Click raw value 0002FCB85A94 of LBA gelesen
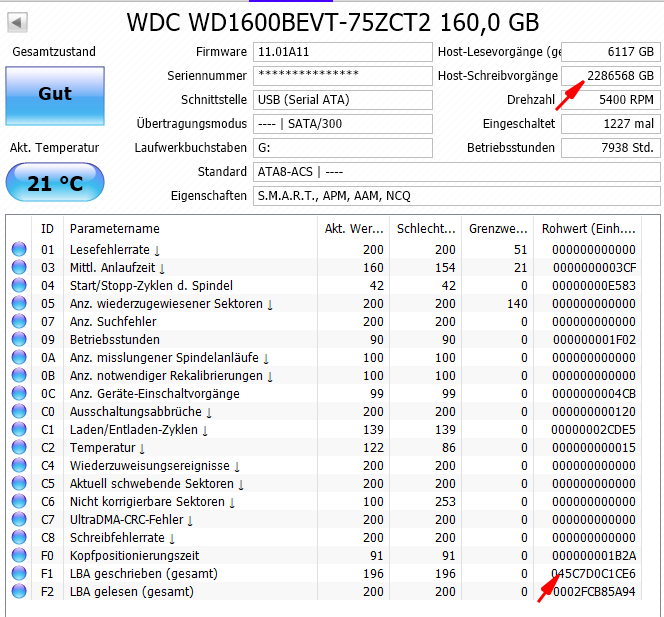664x617 pixels. (594, 592)
